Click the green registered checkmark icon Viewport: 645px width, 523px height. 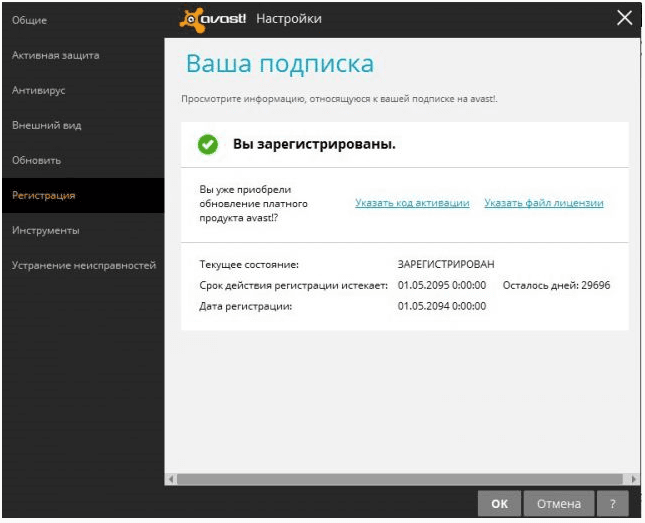208,144
